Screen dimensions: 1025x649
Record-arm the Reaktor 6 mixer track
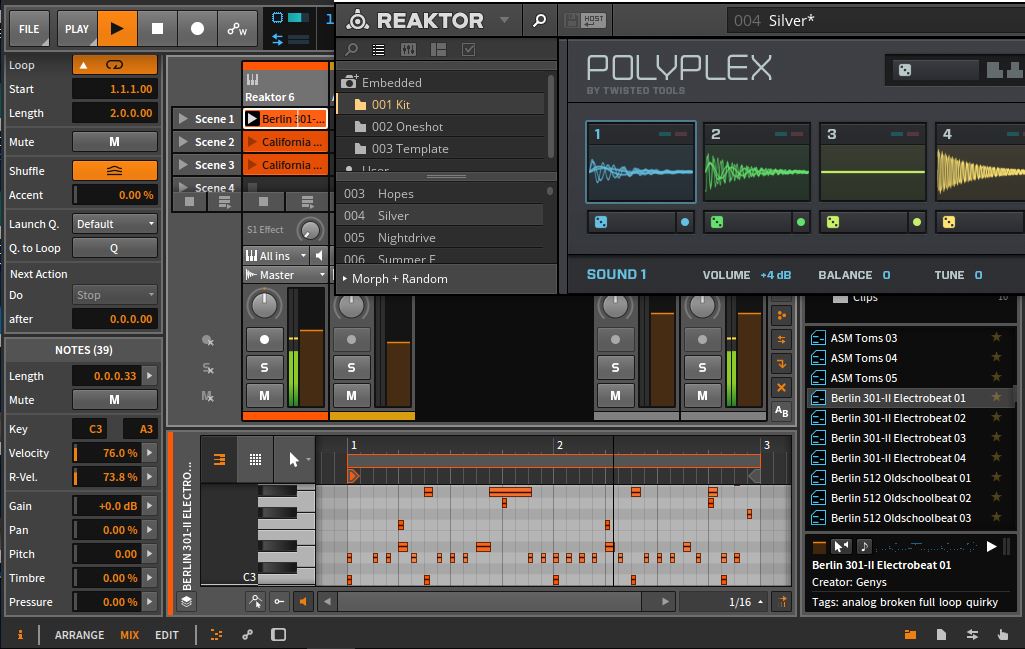click(x=264, y=340)
